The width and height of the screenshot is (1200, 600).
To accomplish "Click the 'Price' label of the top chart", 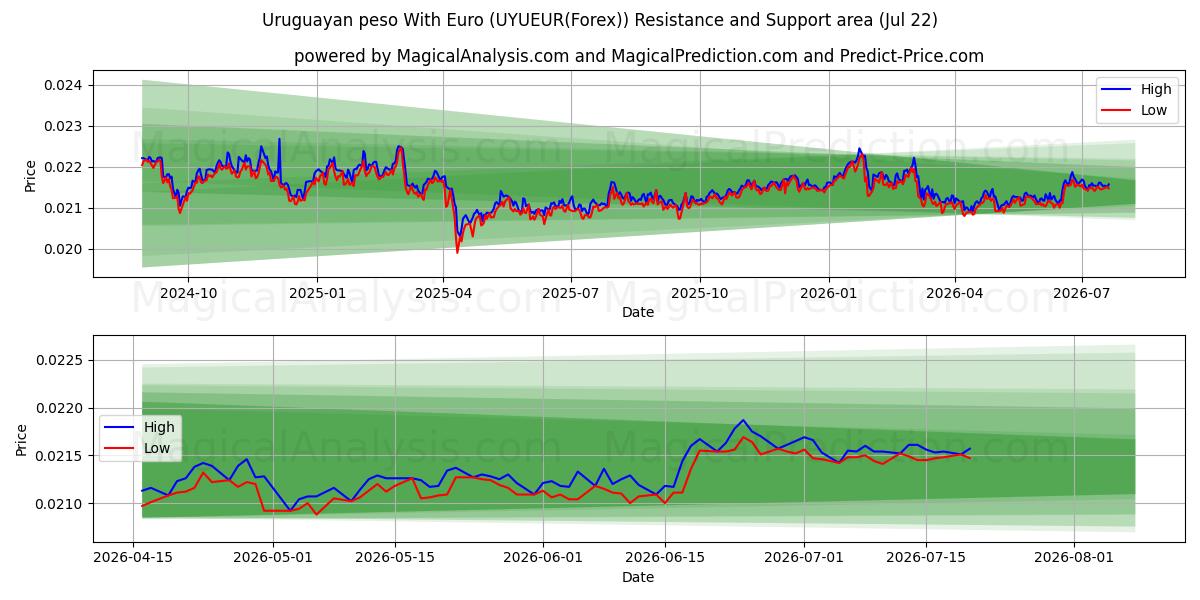I will [x=30, y=176].
